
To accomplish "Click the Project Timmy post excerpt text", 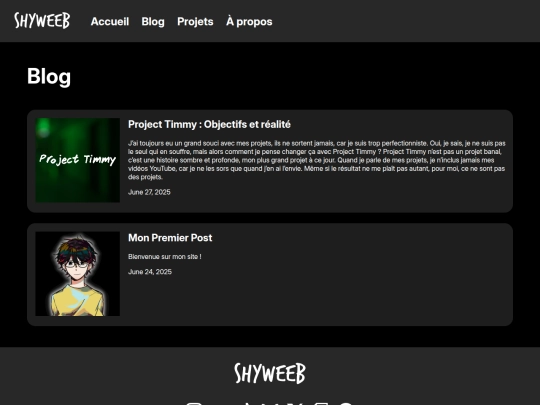I will pos(316,160).
